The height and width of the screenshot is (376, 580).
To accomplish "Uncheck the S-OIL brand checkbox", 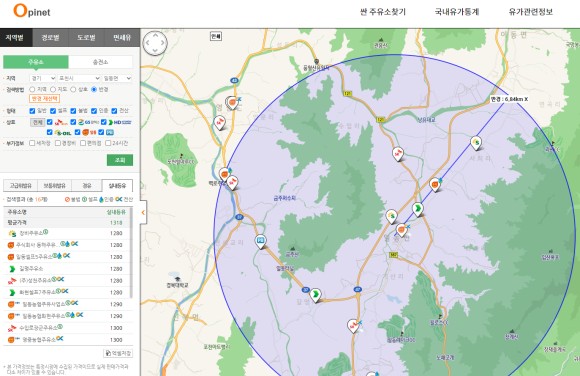I will [50, 132].
